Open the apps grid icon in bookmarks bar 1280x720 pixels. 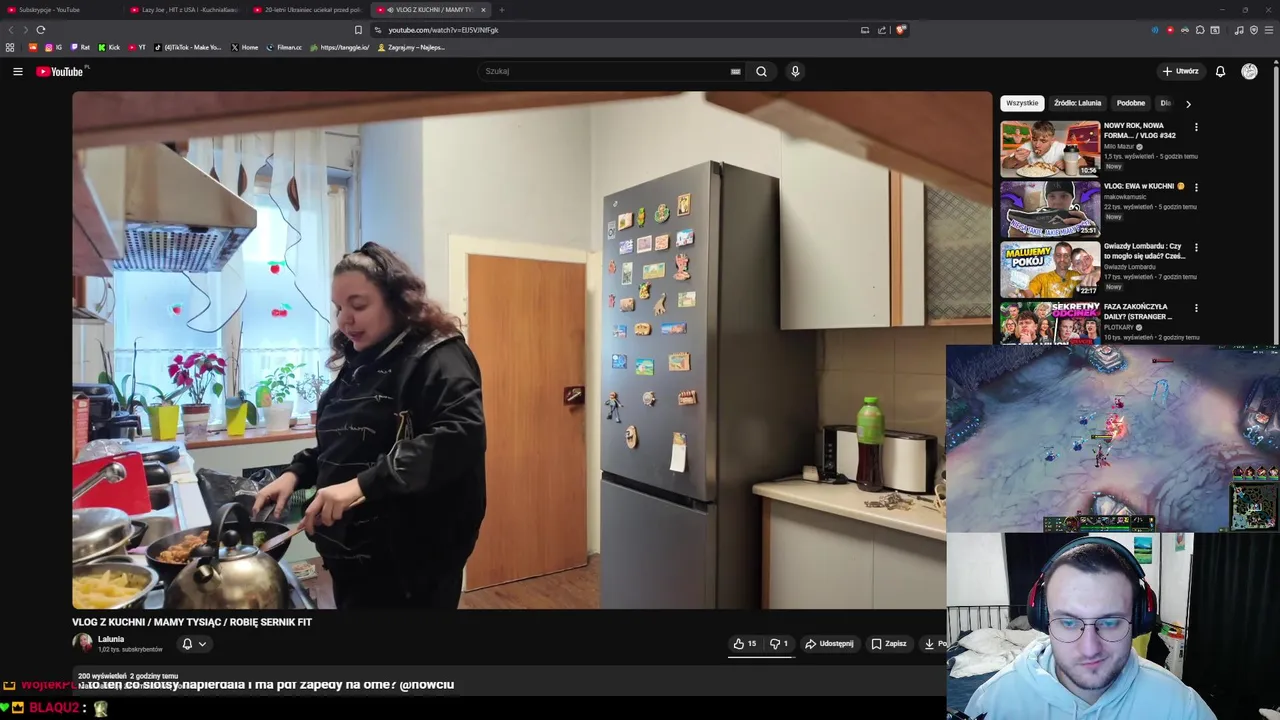click(10, 47)
